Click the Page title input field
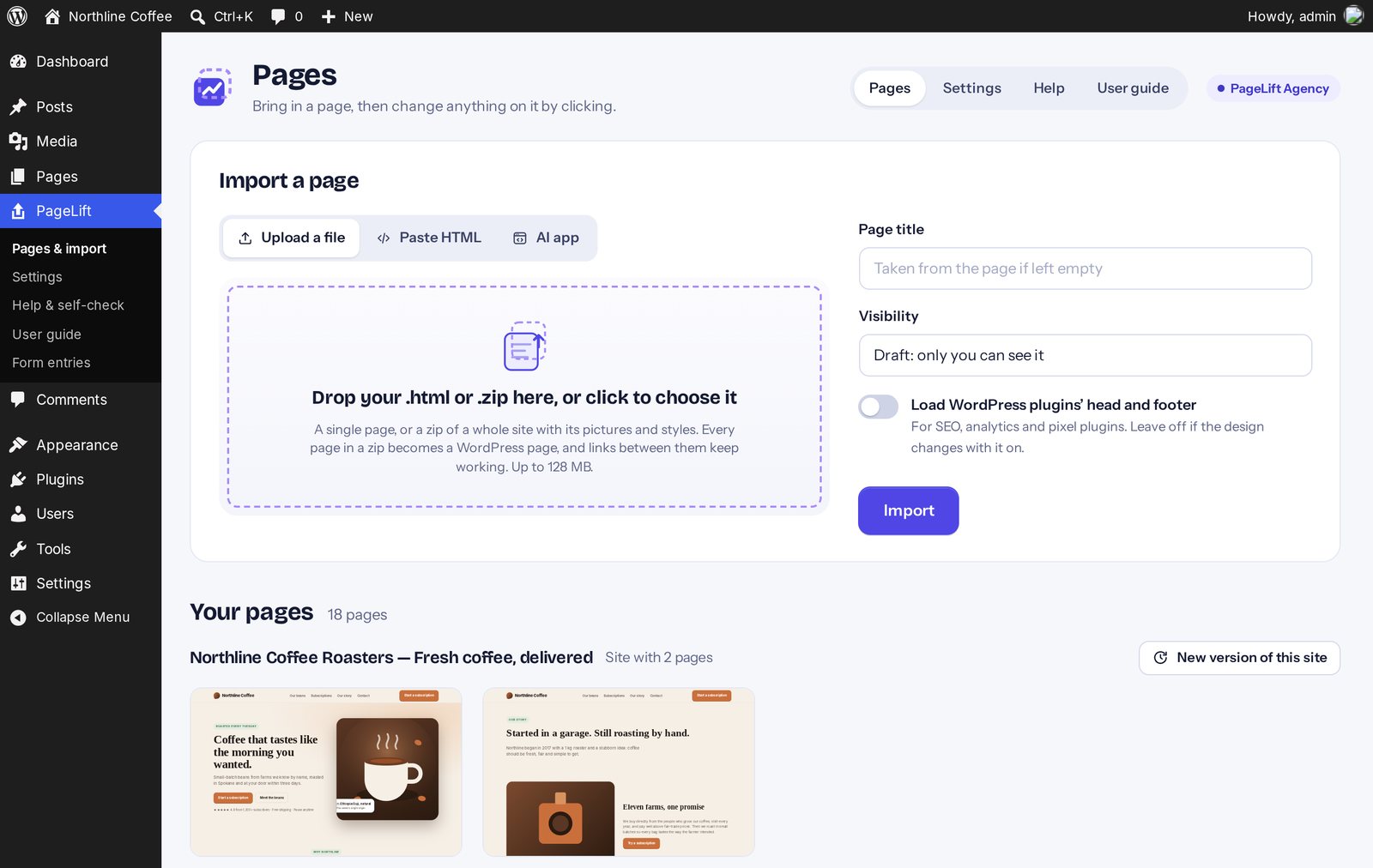This screenshot has height=868, width=1373. [1085, 268]
